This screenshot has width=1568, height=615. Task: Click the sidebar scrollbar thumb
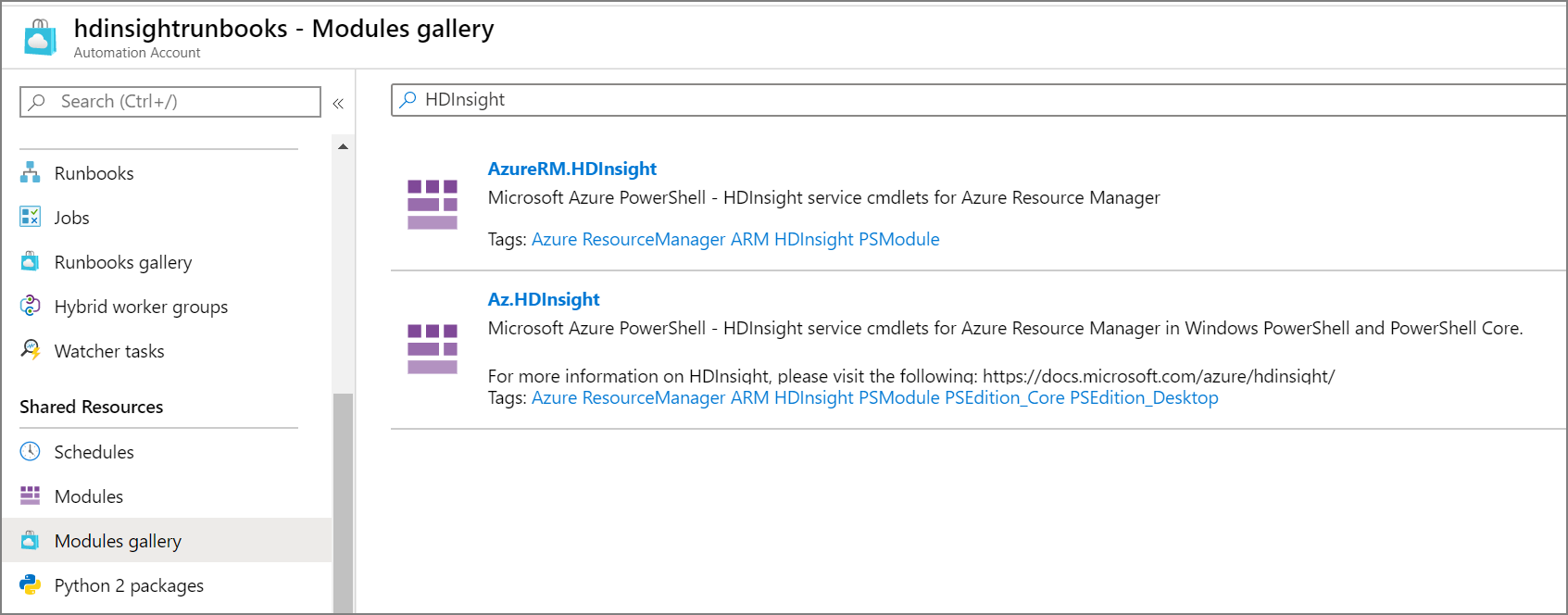coord(343,500)
